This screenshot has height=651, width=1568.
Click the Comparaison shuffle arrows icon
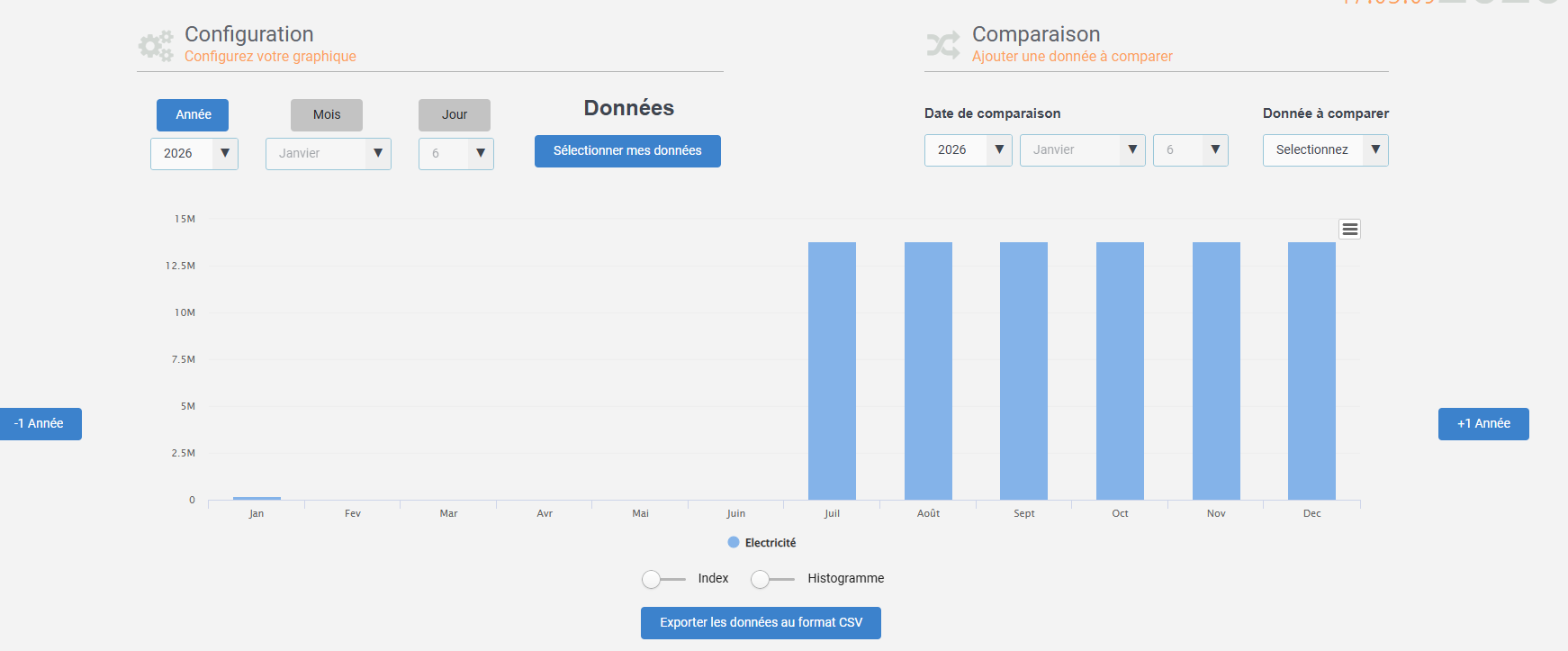[942, 45]
